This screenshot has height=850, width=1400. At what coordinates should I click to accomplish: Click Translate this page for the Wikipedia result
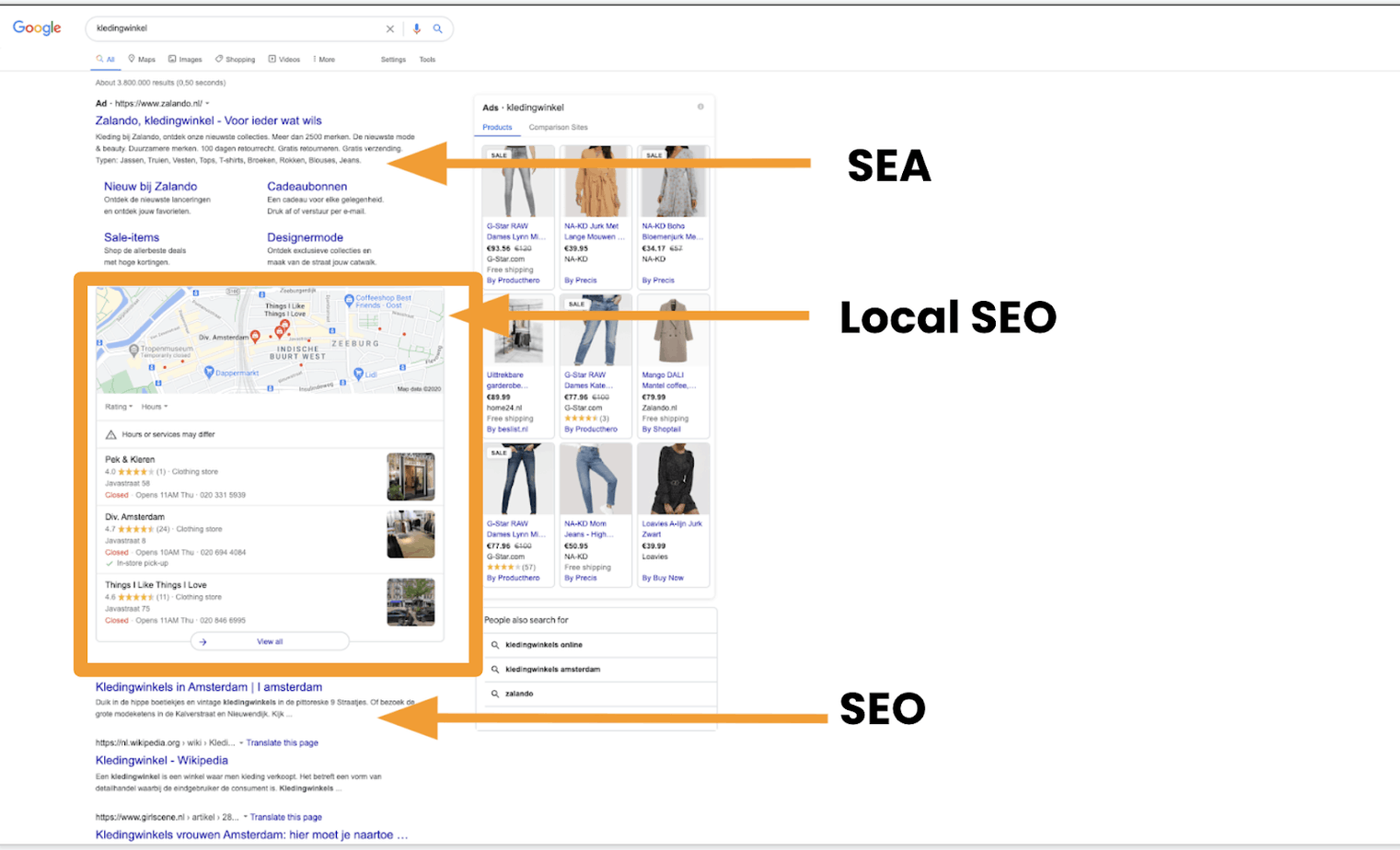point(283,742)
